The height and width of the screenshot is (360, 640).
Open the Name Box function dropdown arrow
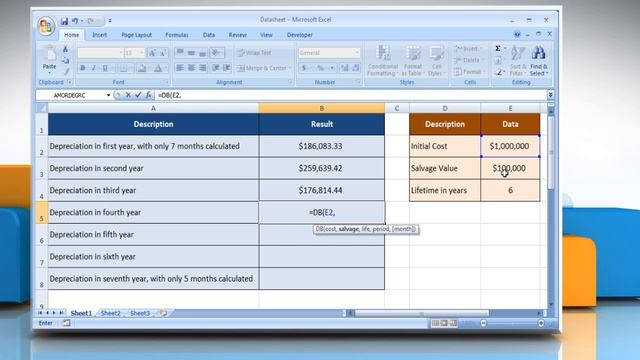pyautogui.click(x=108, y=96)
